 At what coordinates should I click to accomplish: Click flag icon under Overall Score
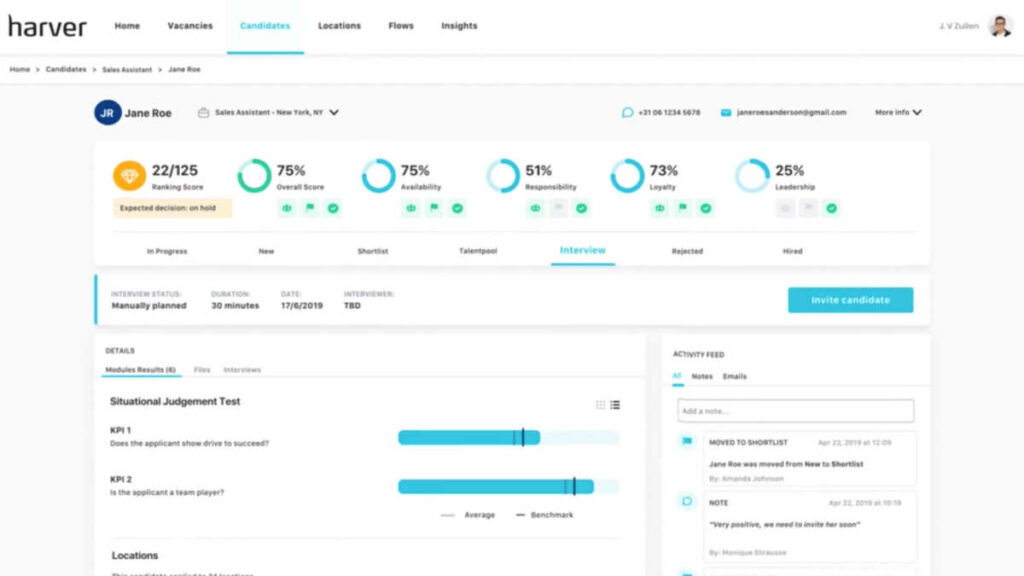pyautogui.click(x=310, y=208)
